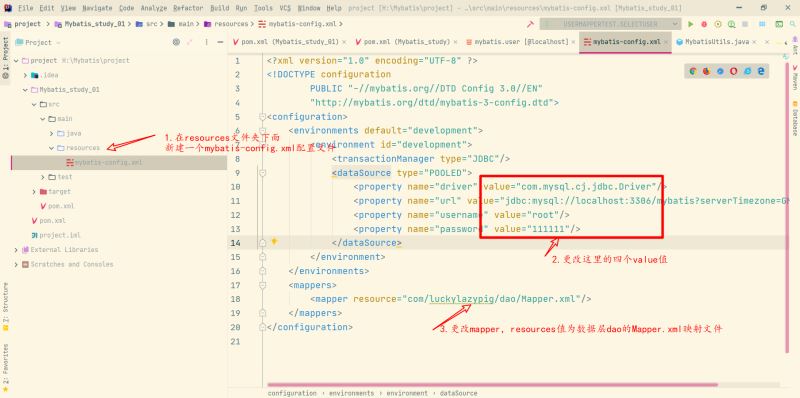
Task: Click the profiler run icon in the toolbar
Action: (x=732, y=24)
